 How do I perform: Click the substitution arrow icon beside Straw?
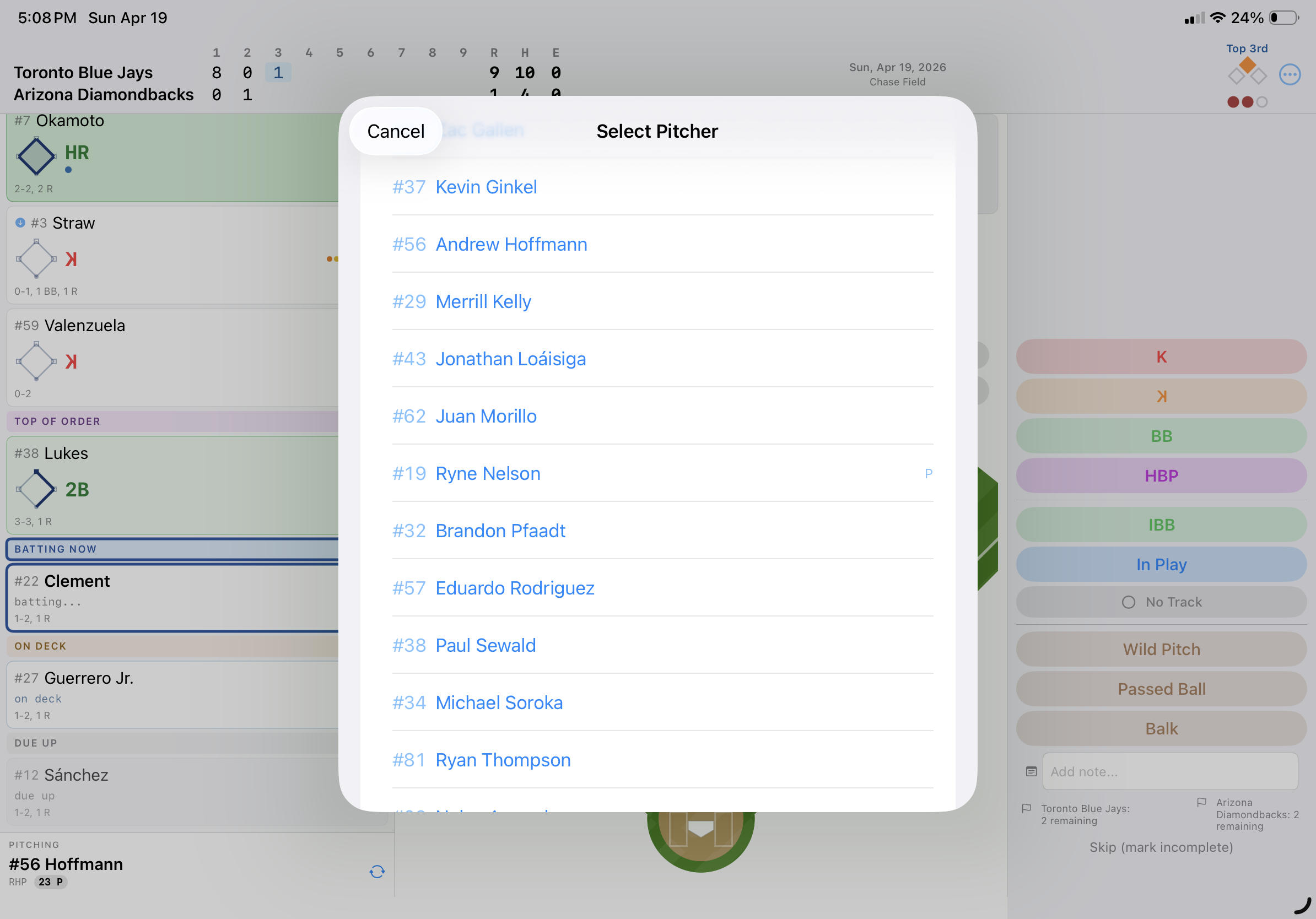(20, 222)
